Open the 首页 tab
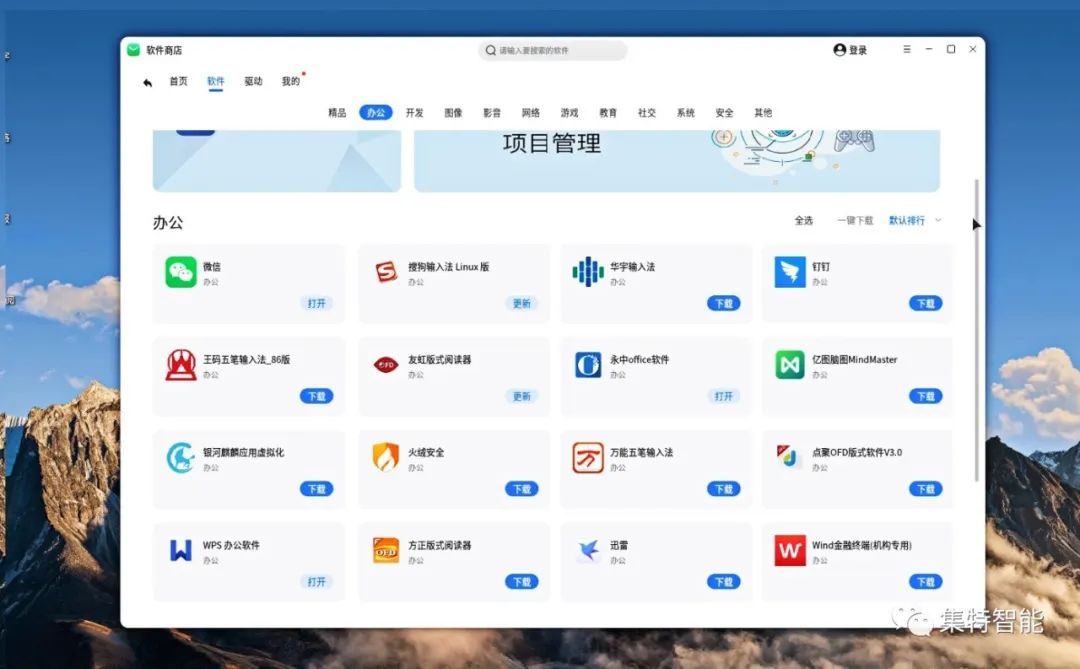The width and height of the screenshot is (1080, 669). pos(178,81)
